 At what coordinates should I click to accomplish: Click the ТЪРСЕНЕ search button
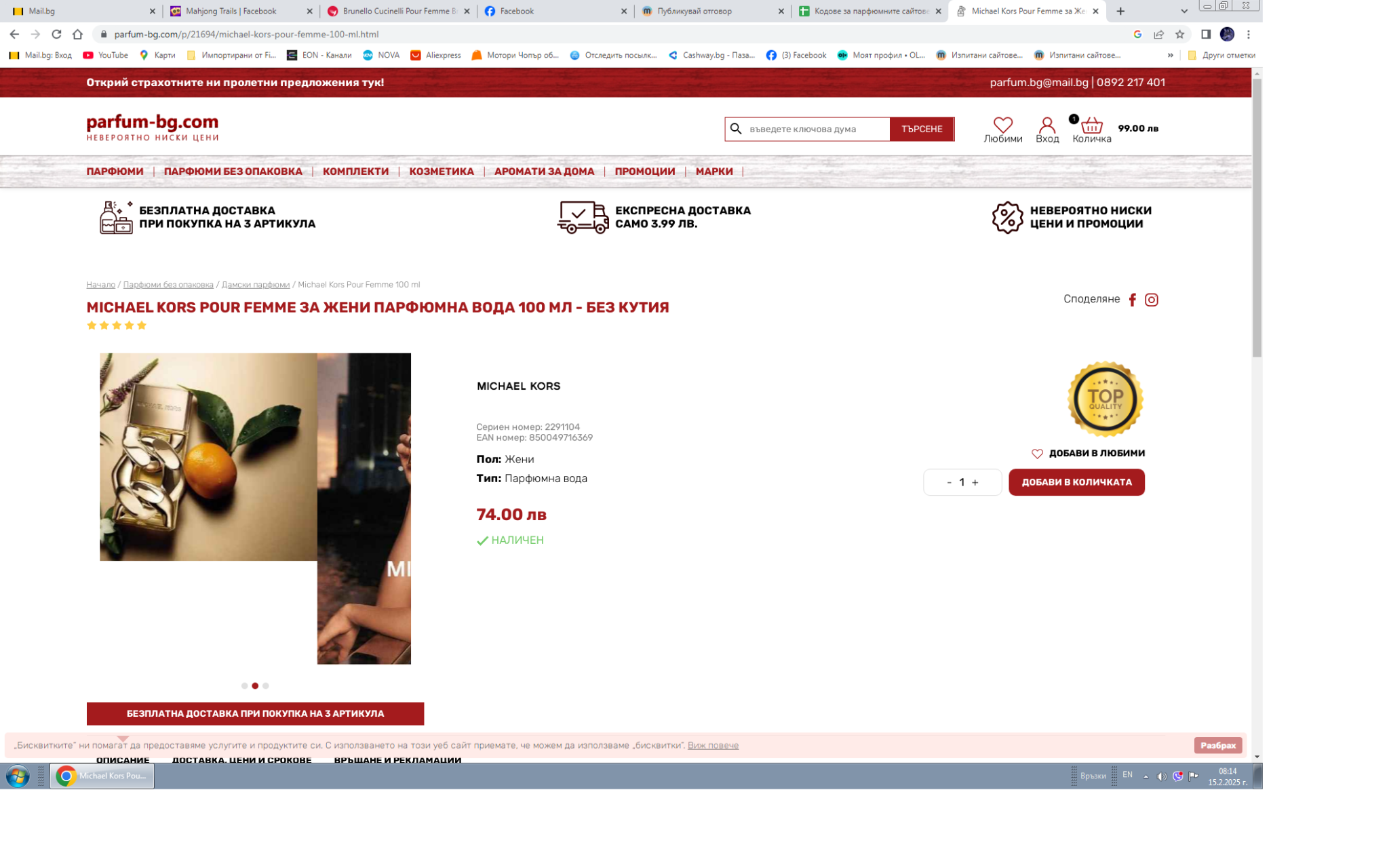pyautogui.click(x=921, y=129)
